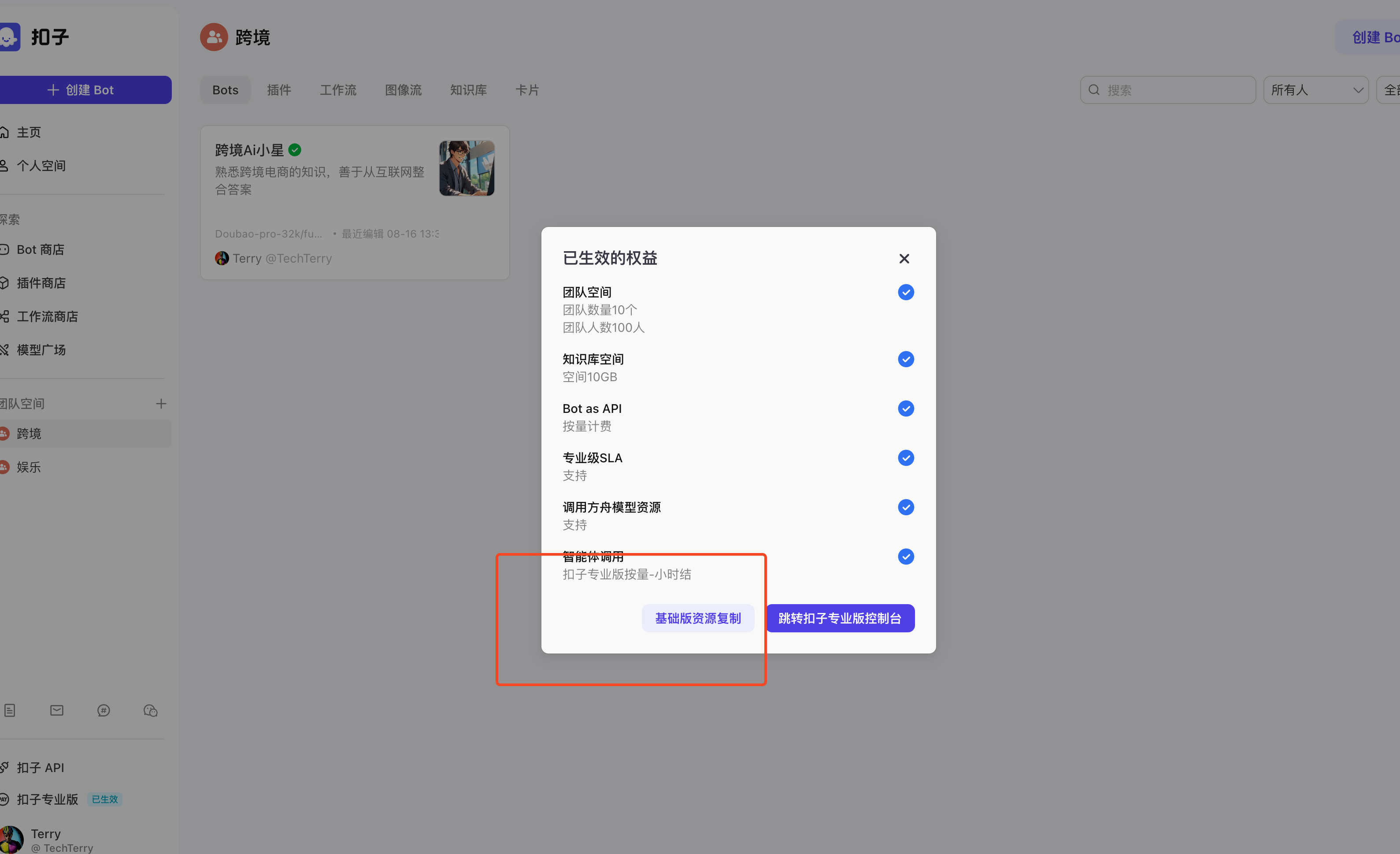Click the 专业级SLA label
The width and height of the screenshot is (1400, 854).
[x=593, y=458]
